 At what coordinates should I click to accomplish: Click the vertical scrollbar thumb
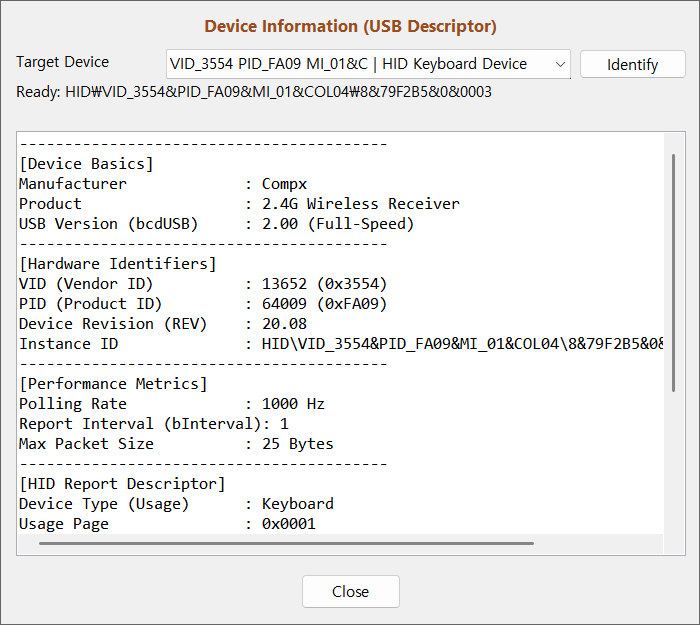pyautogui.click(x=673, y=273)
